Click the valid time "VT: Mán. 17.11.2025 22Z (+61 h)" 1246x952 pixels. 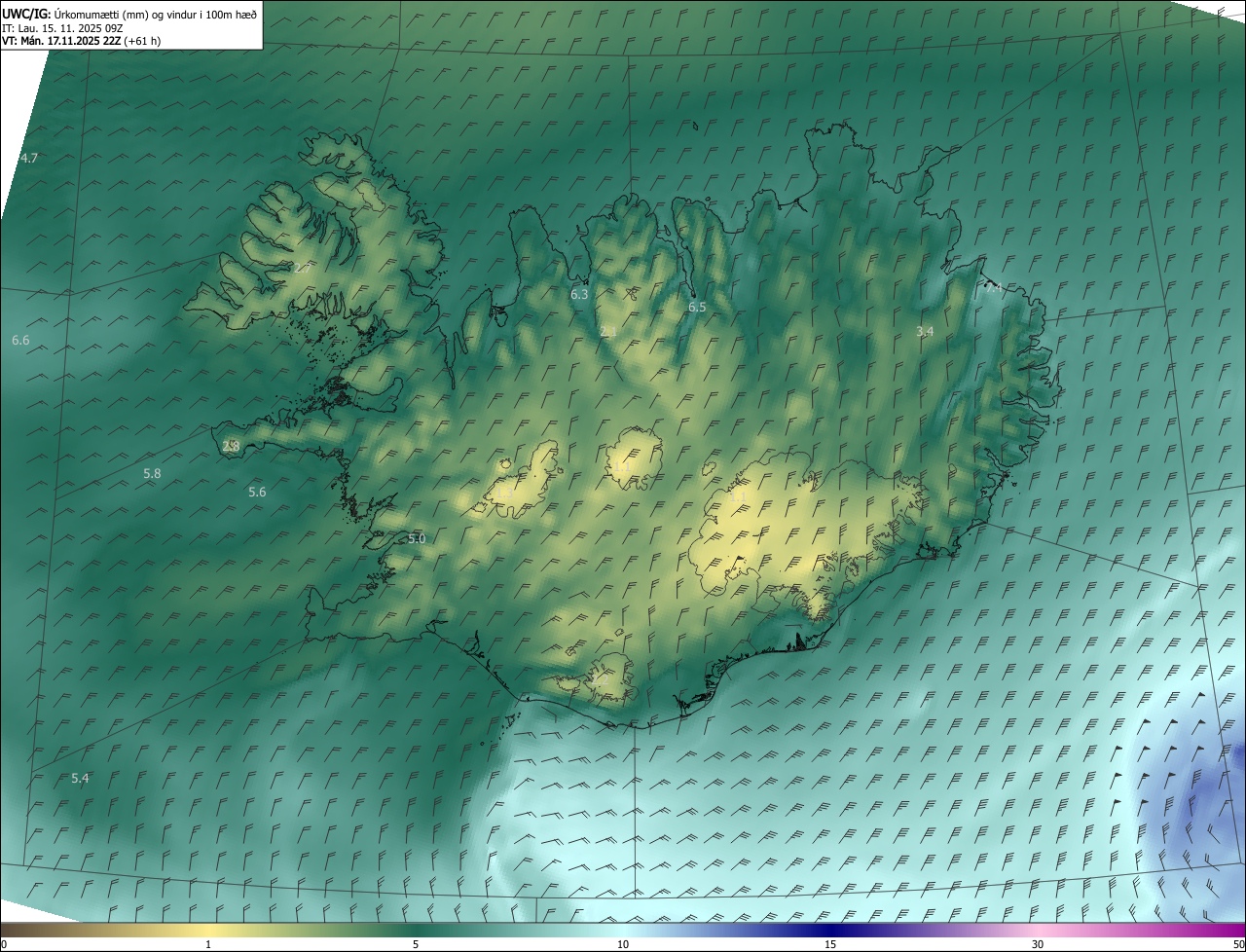82,41
